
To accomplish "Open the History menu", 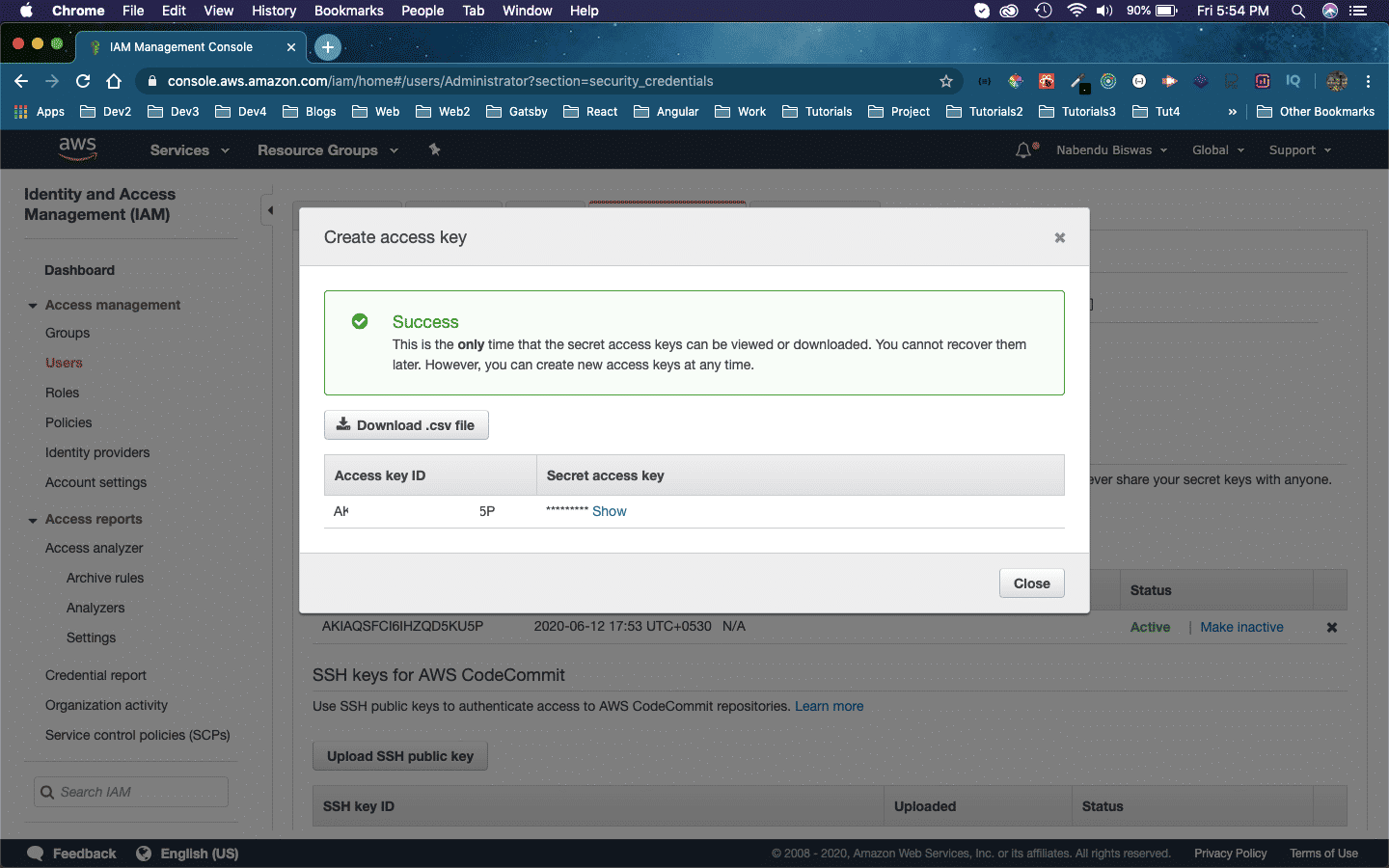I will pyautogui.click(x=274, y=11).
